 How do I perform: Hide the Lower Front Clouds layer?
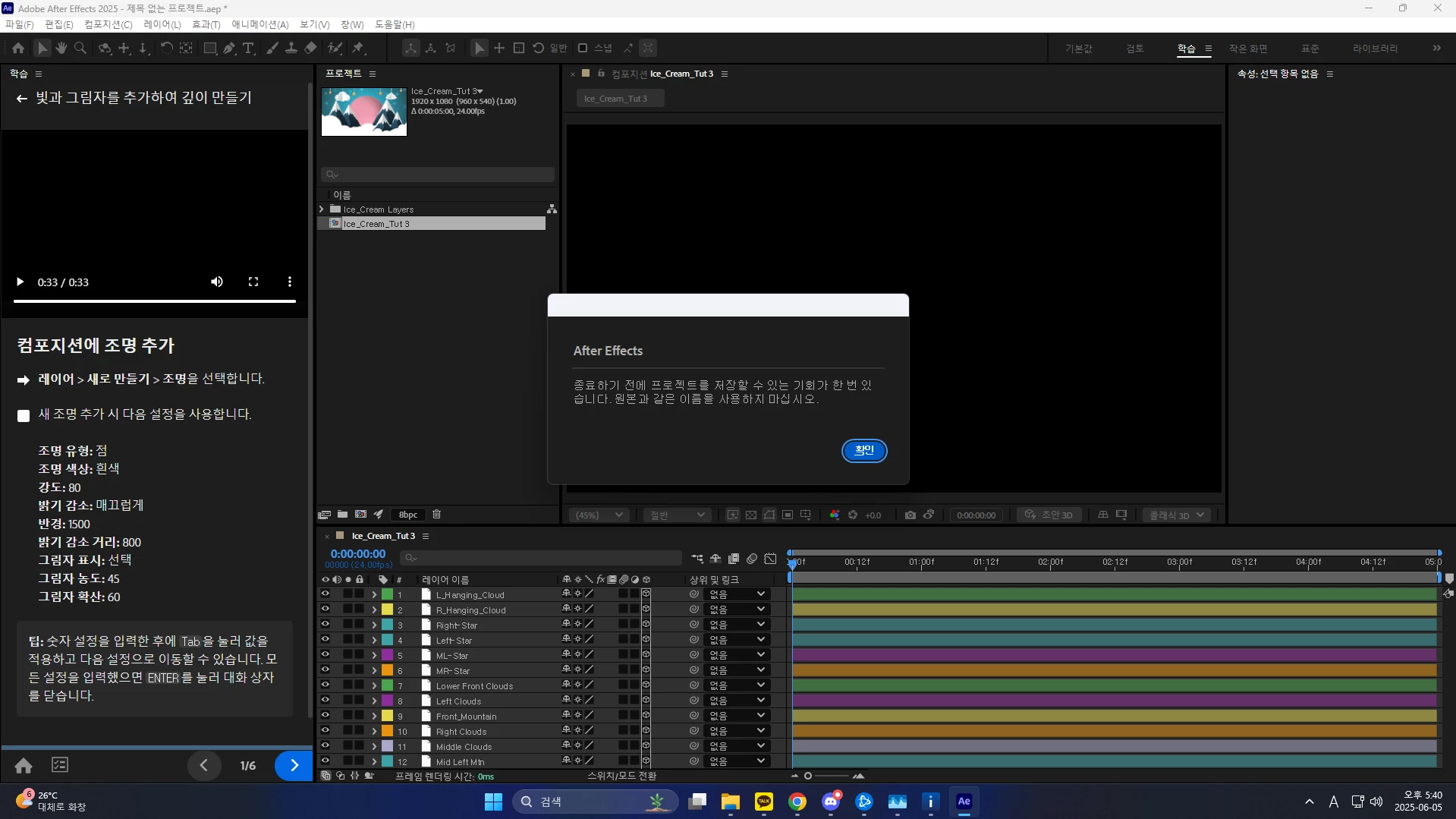[325, 685]
